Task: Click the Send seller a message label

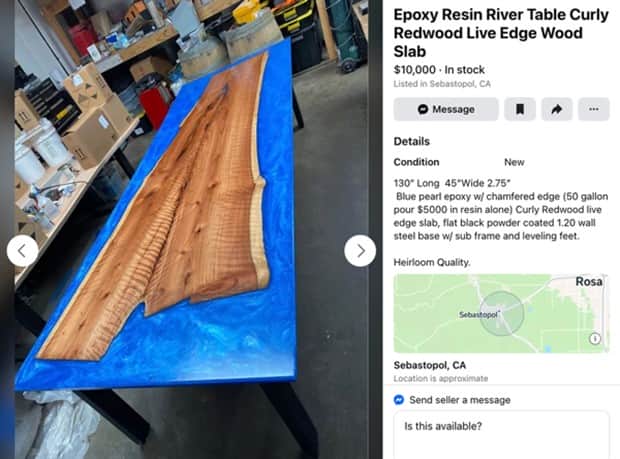Action: coord(460,400)
